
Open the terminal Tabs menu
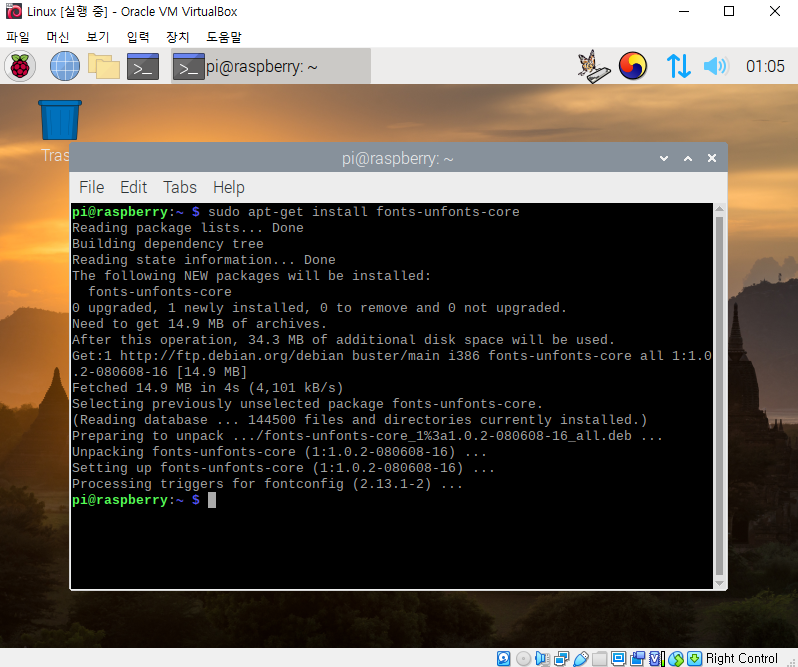pyautogui.click(x=180, y=187)
